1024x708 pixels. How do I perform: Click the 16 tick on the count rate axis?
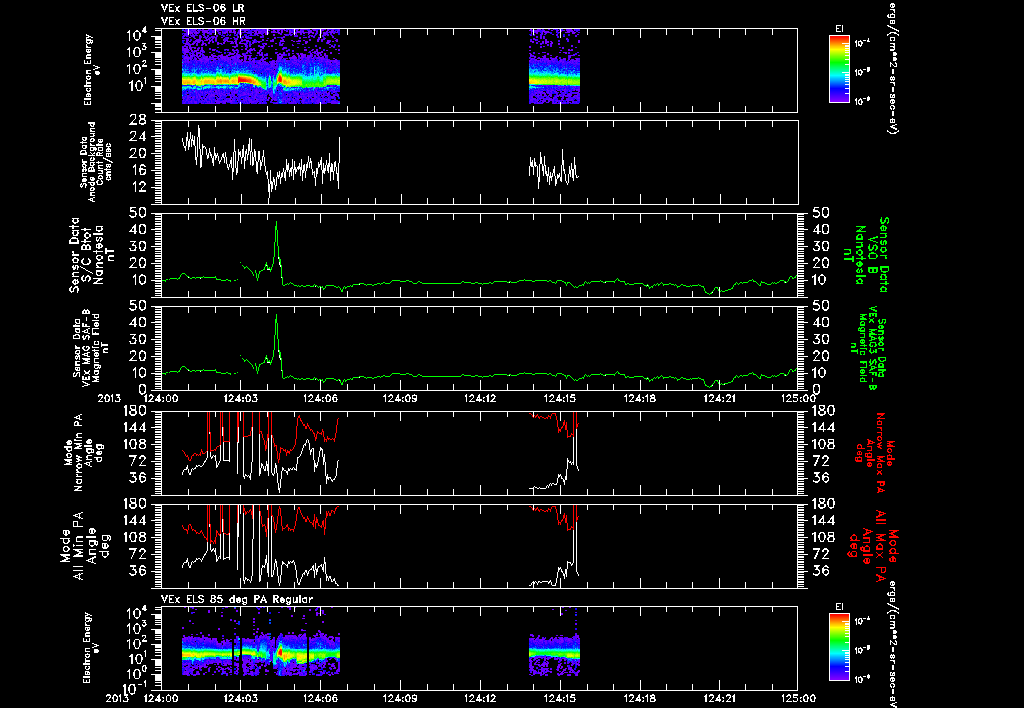click(138, 170)
